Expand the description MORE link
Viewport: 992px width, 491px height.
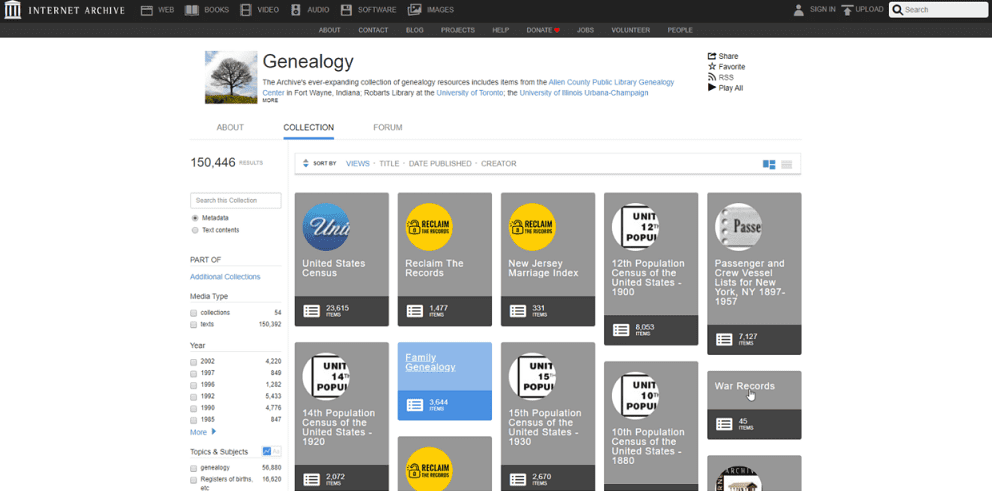click(x=270, y=101)
